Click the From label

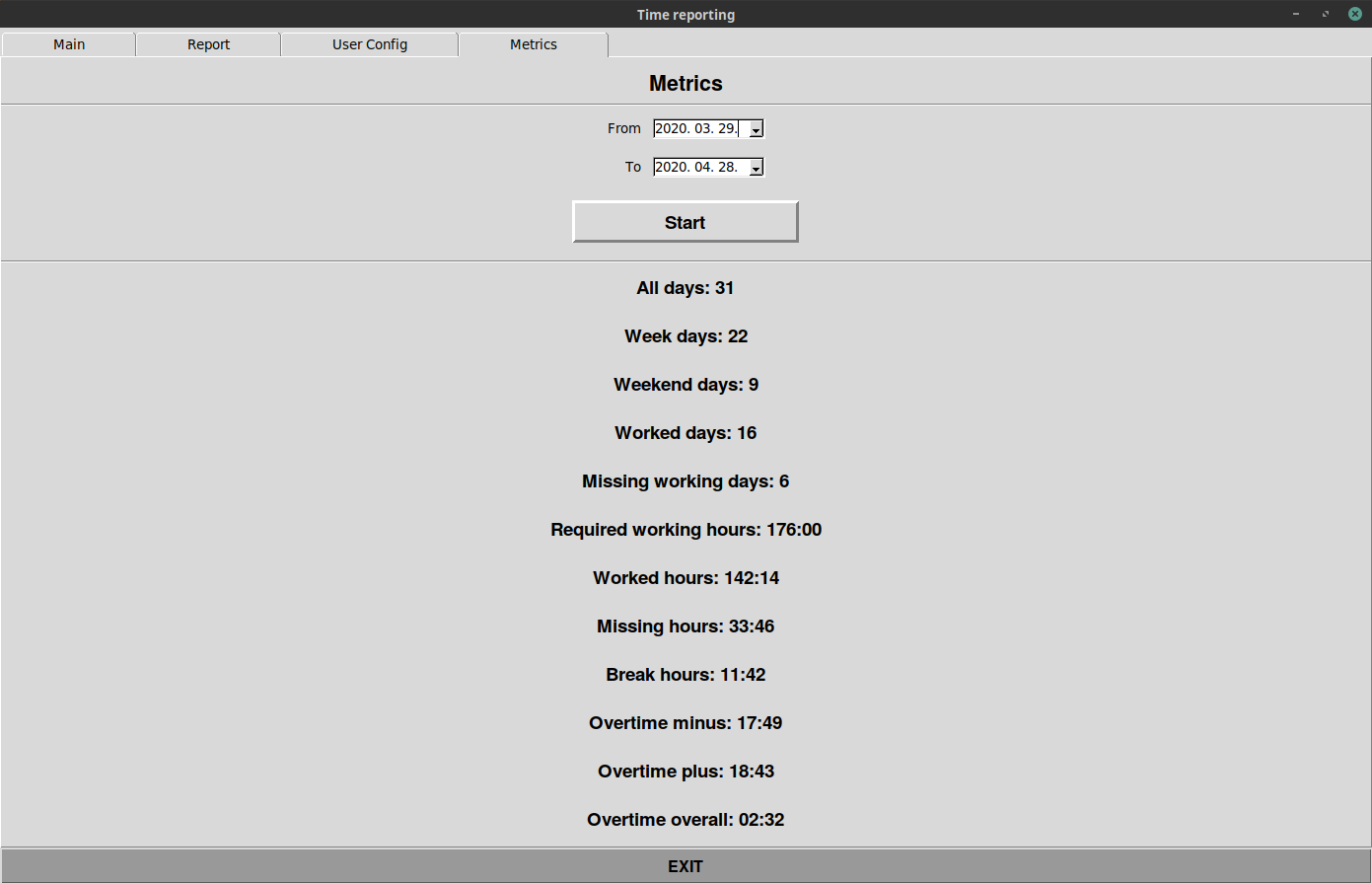coord(624,128)
